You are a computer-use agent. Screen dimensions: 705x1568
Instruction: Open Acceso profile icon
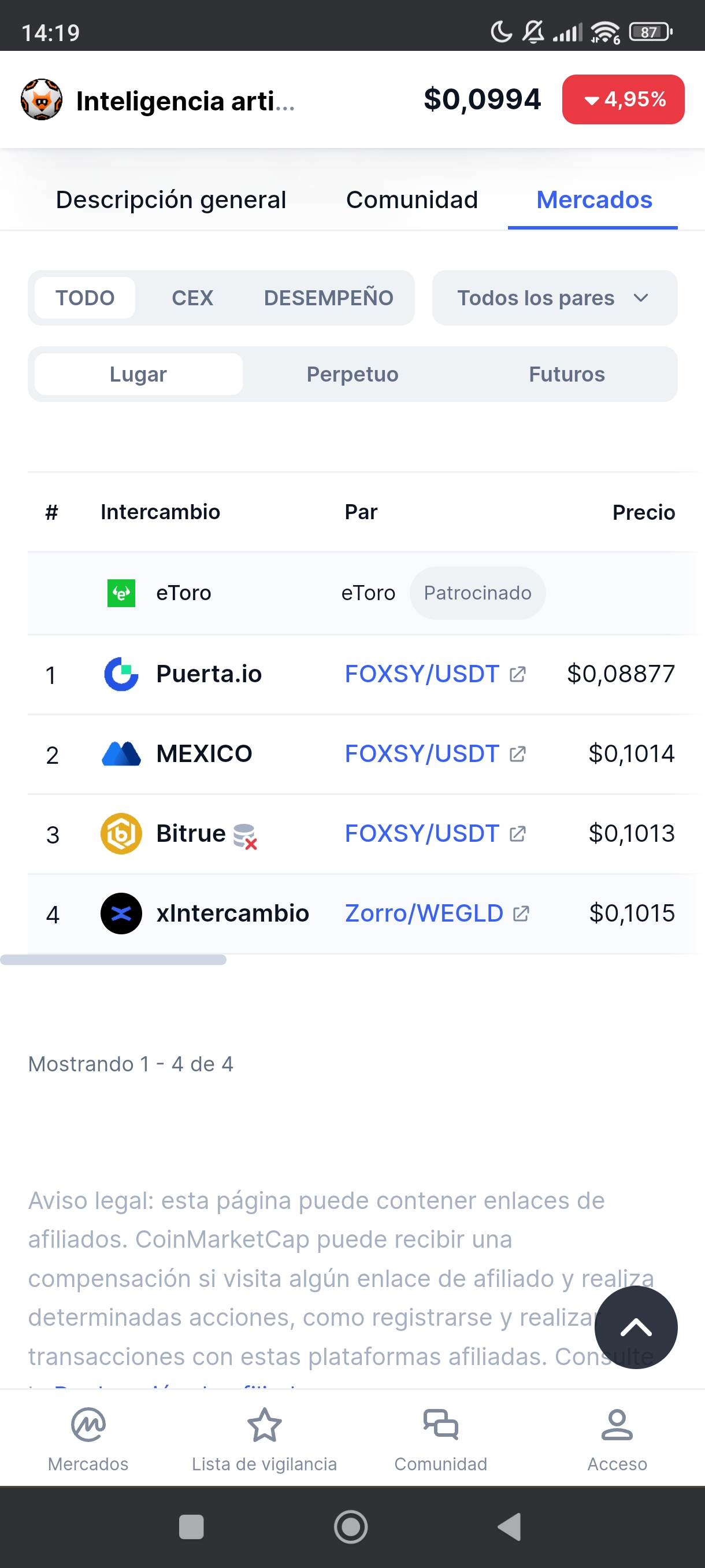617,1425
